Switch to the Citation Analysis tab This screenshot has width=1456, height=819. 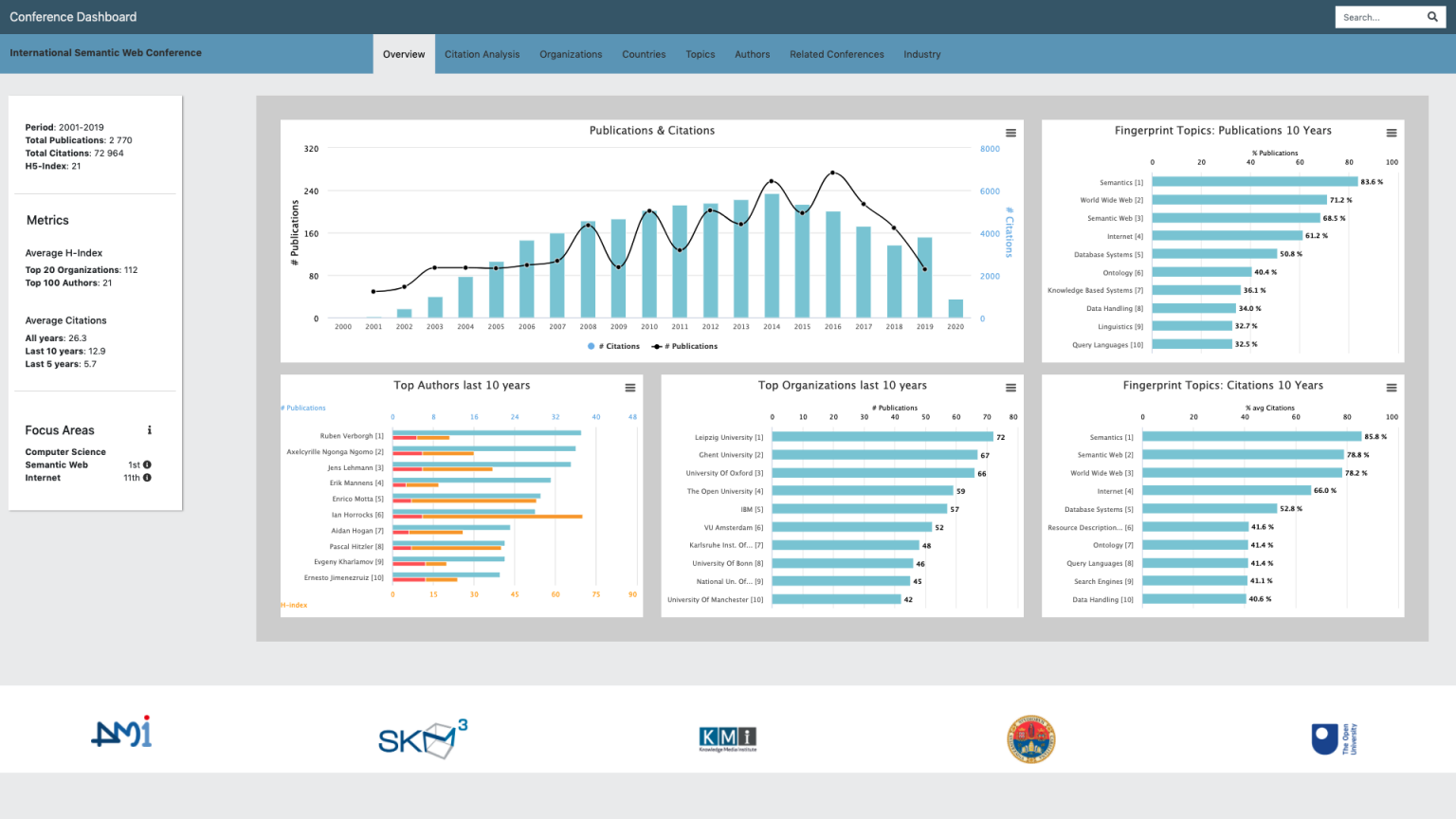(x=482, y=54)
